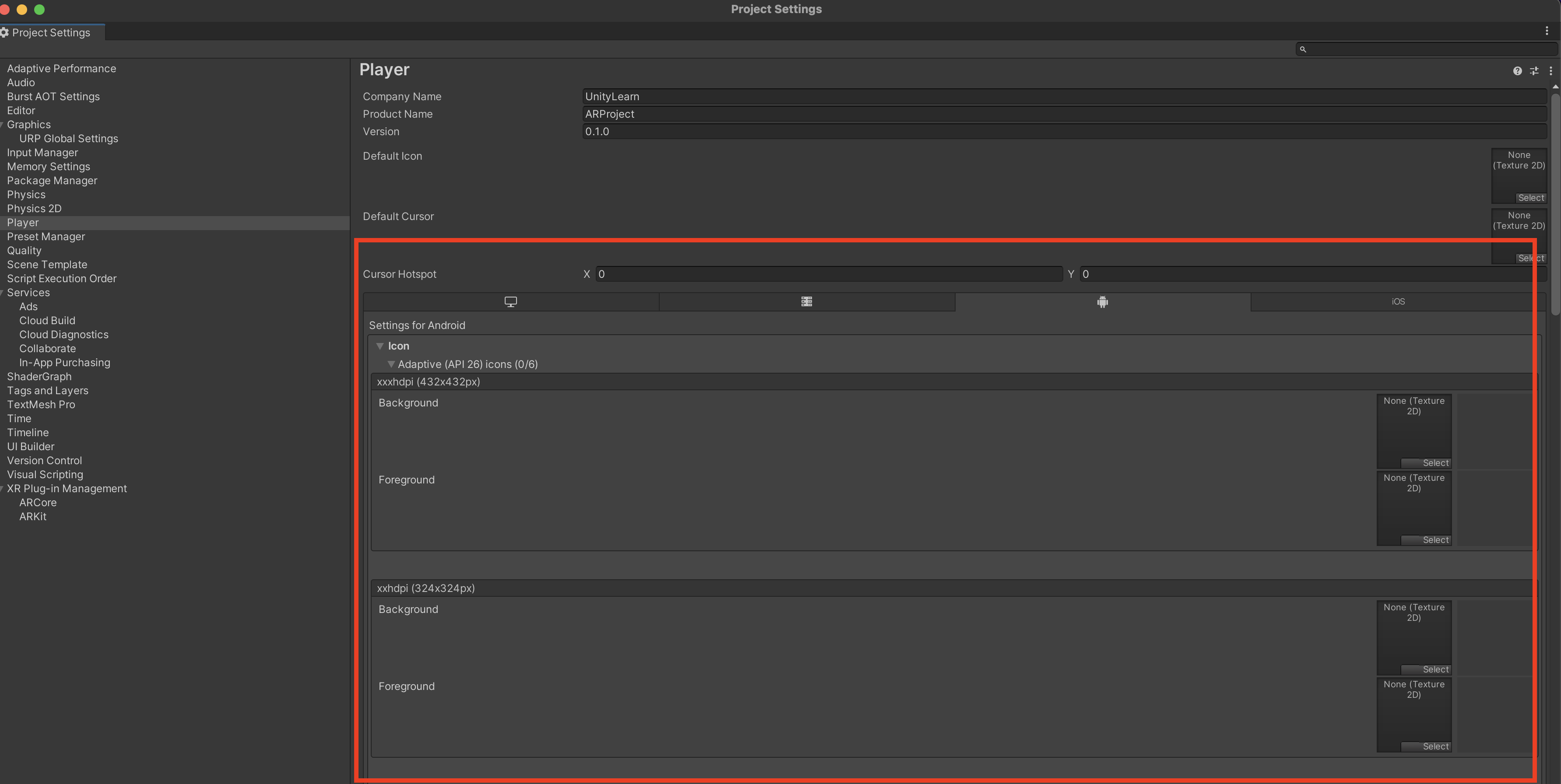Open the desktop standalone platform tab

click(x=511, y=301)
